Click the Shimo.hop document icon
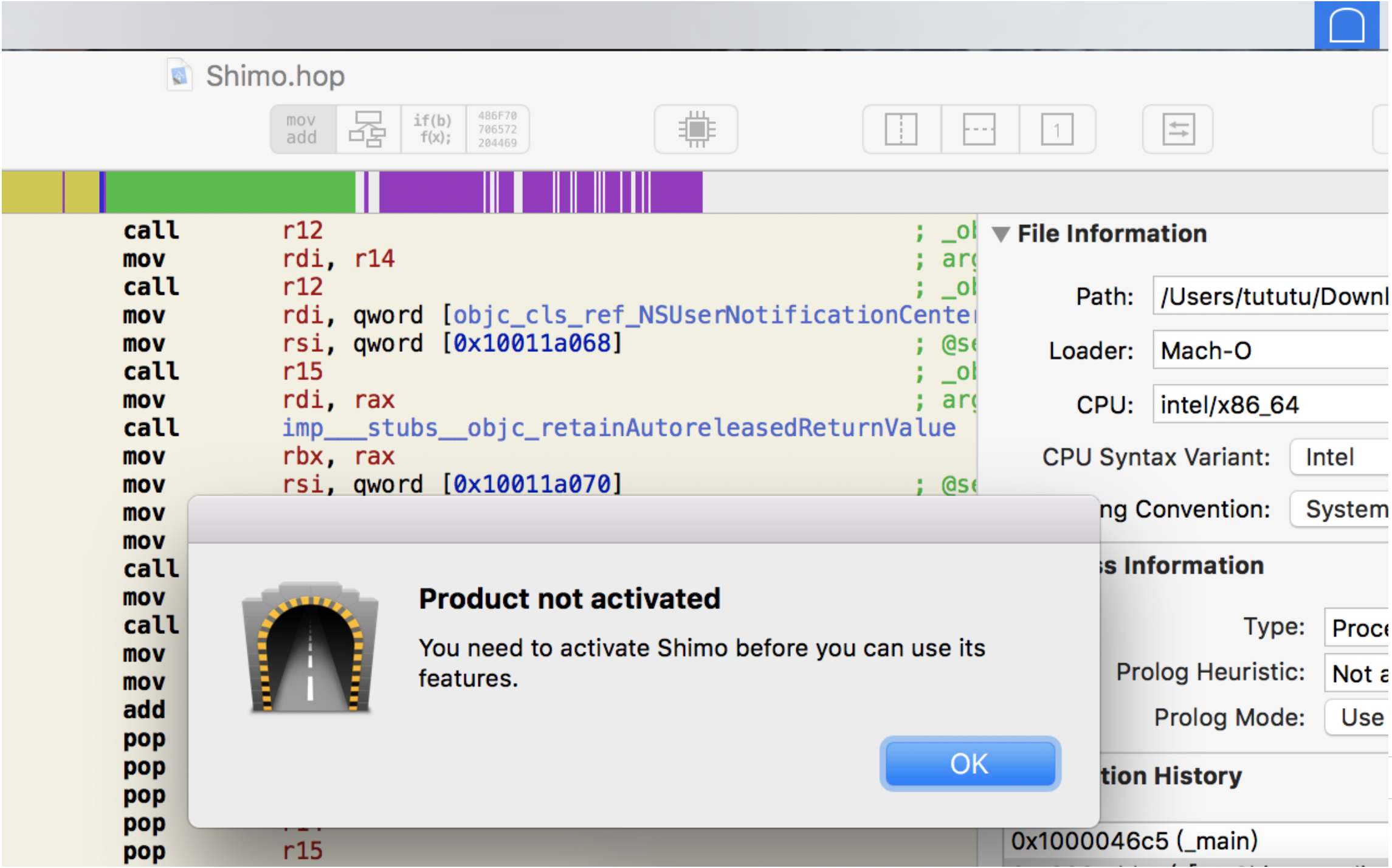Screen dimensions: 1392x868 (x=179, y=75)
